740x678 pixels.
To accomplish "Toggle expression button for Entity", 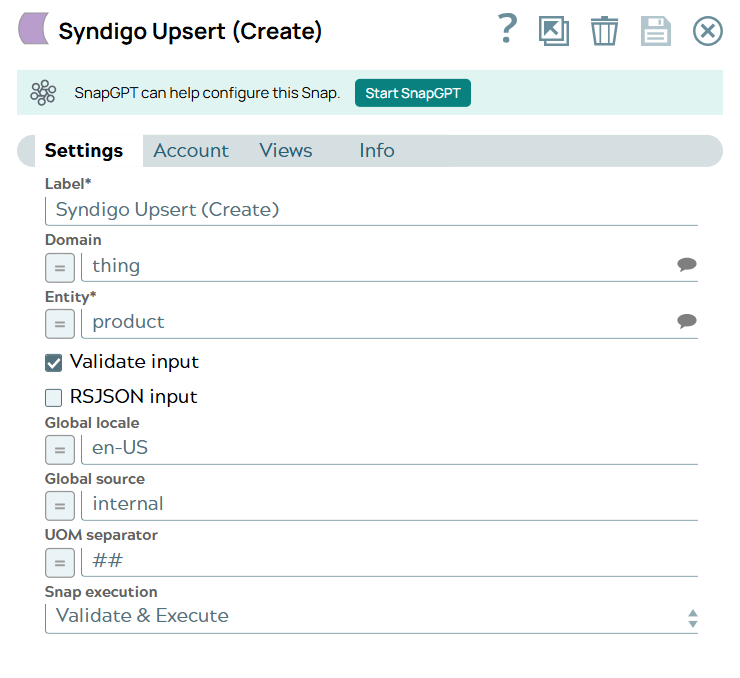I will coord(60,323).
